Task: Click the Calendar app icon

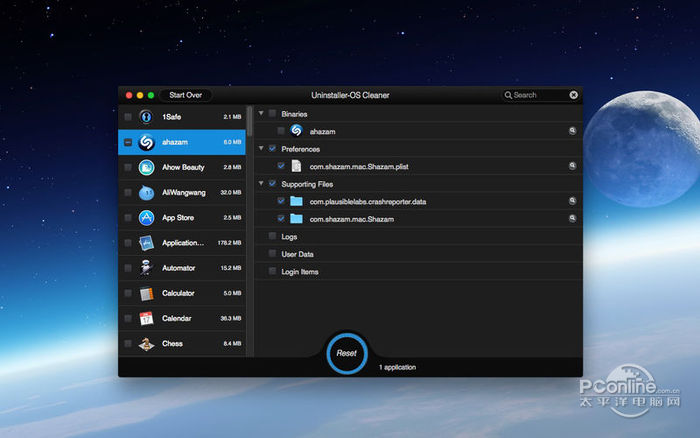Action: (x=146, y=318)
